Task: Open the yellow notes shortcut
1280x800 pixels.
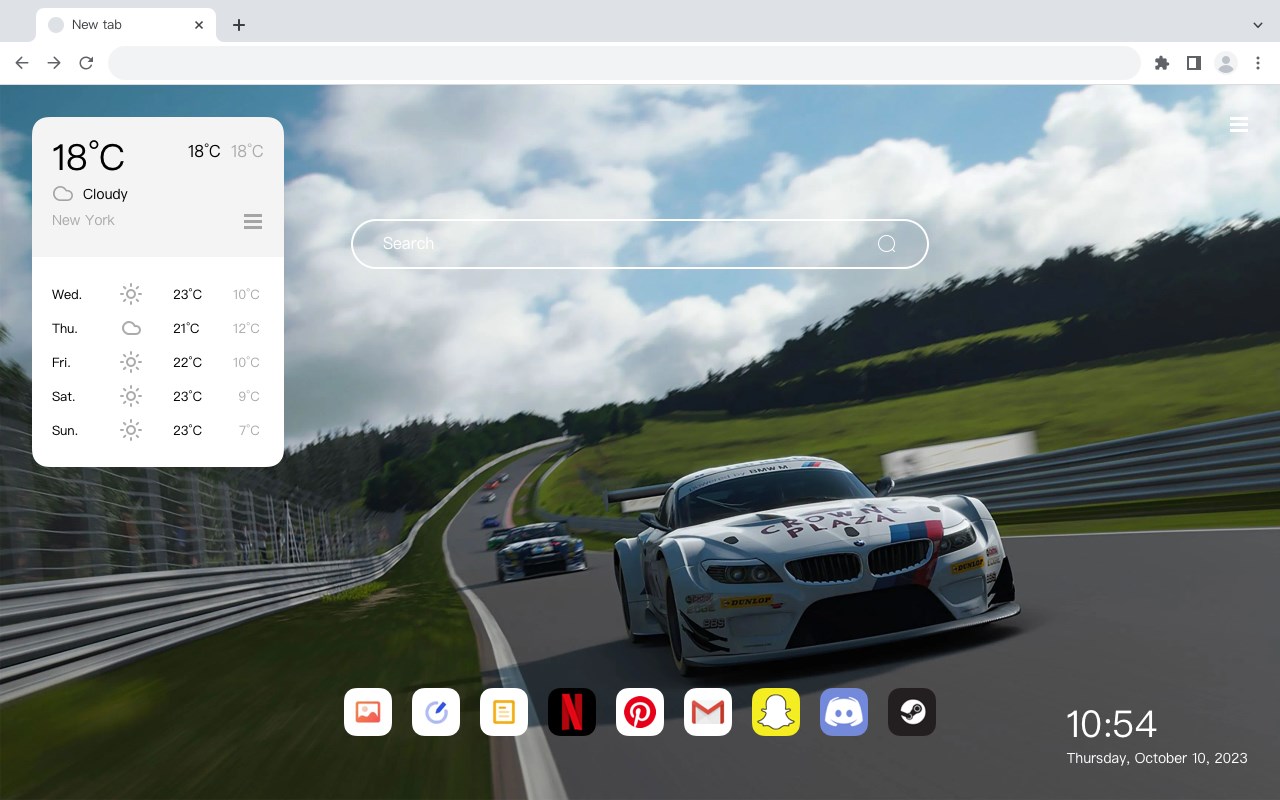Action: click(504, 712)
